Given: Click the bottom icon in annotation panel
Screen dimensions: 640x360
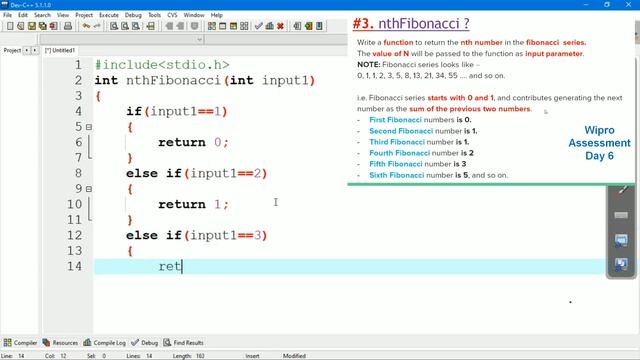Looking at the screenshot, I should 621,264.
